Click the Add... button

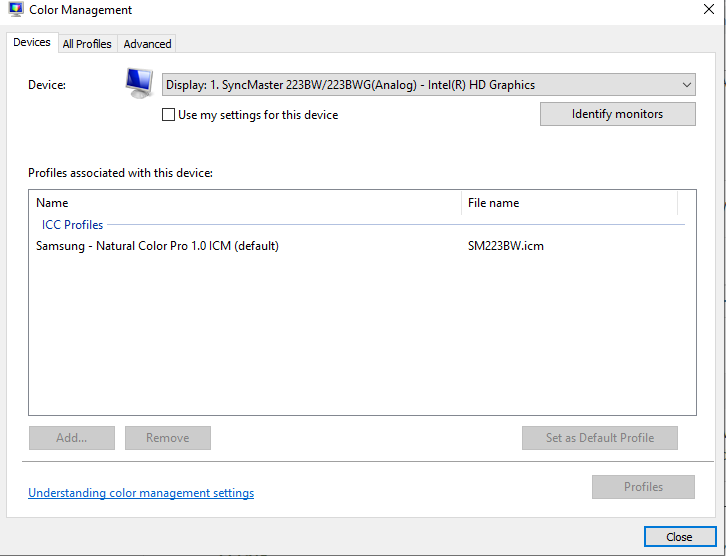(72, 438)
